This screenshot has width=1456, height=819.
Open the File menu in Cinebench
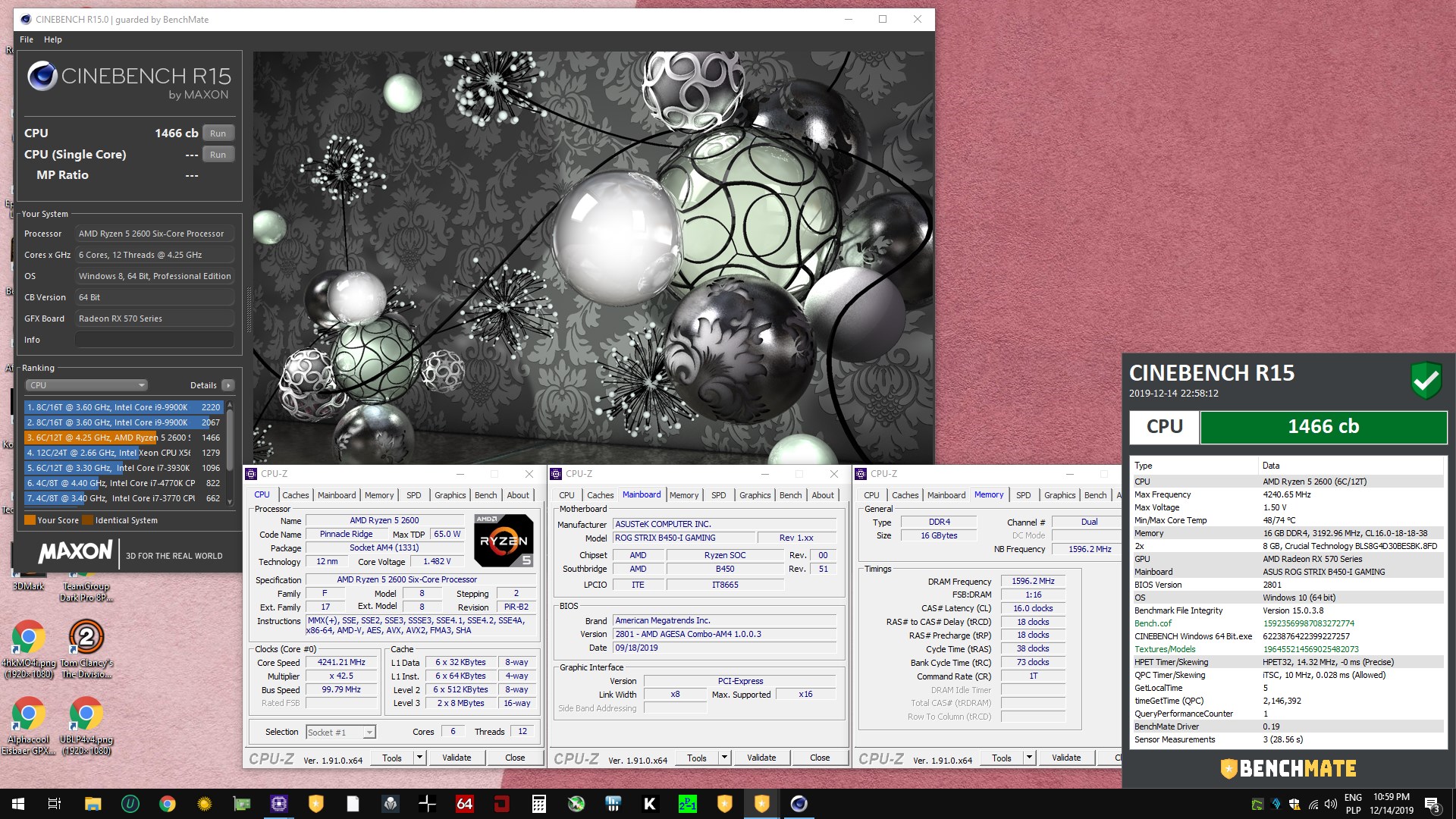coord(27,39)
